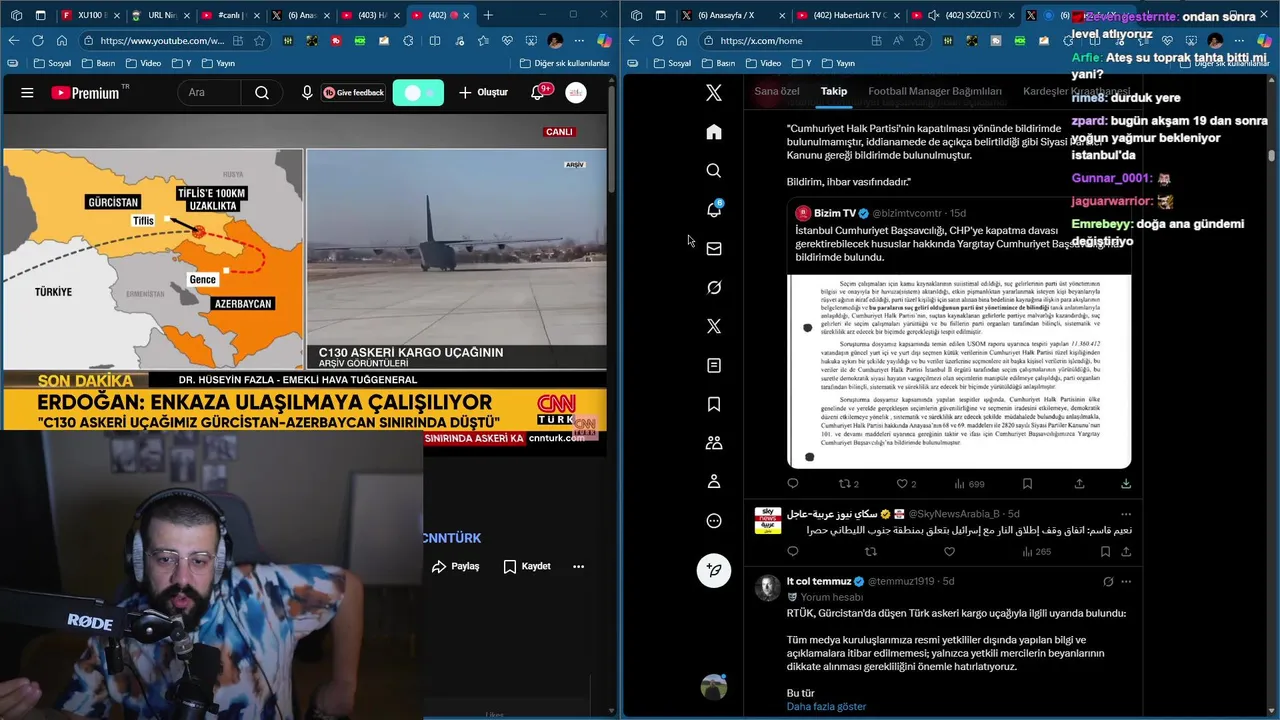
Task: Reply to the Bizim TV quoted post
Action: click(793, 484)
